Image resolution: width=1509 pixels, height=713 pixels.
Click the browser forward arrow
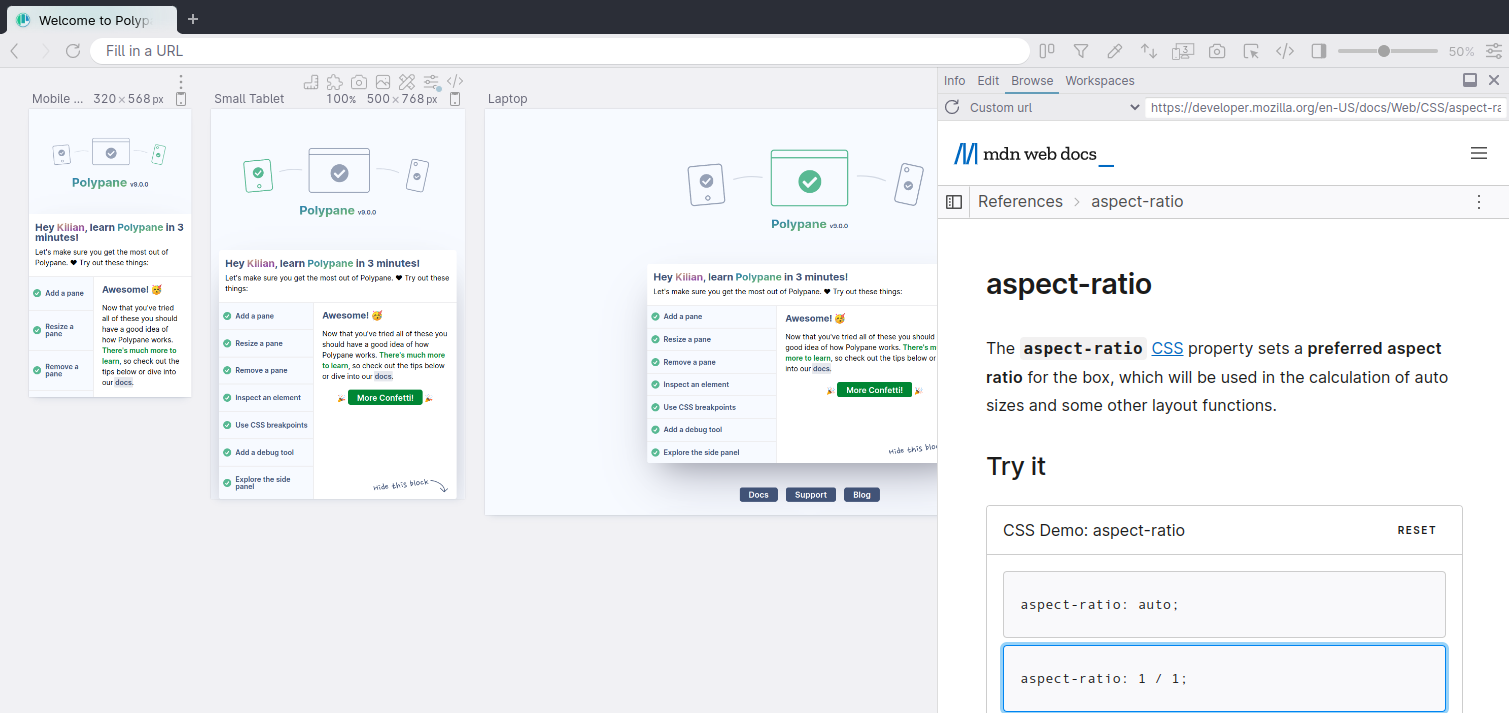(45, 51)
